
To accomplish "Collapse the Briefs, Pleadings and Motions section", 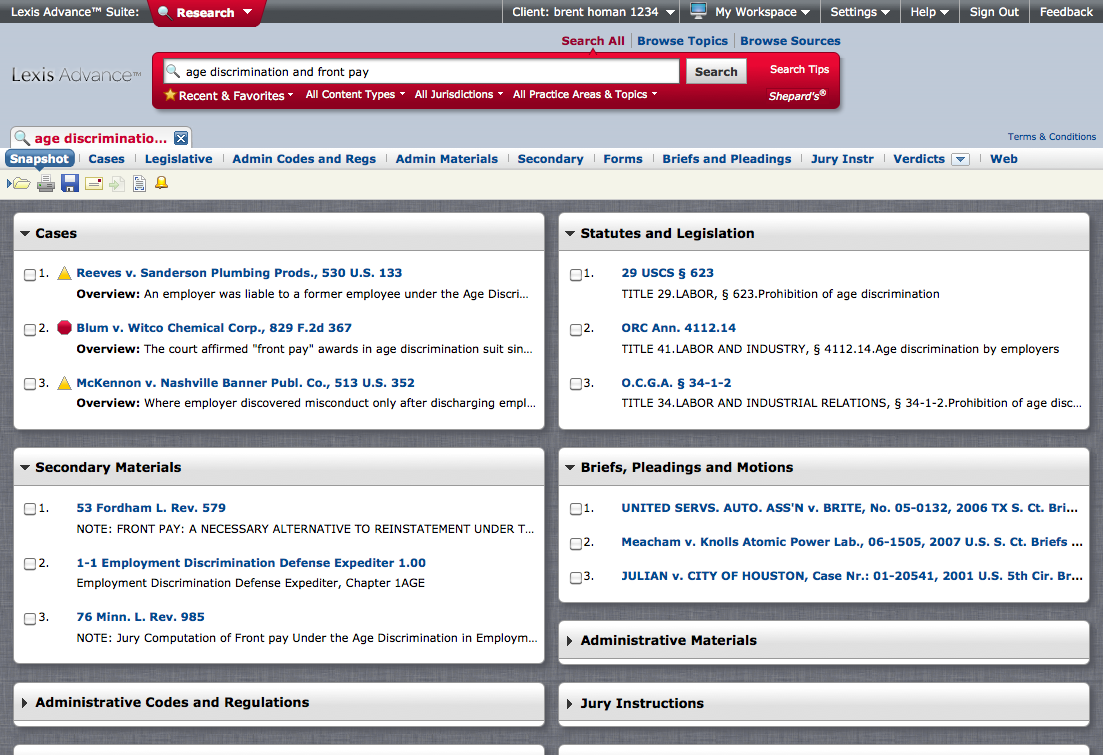I will click(x=570, y=467).
